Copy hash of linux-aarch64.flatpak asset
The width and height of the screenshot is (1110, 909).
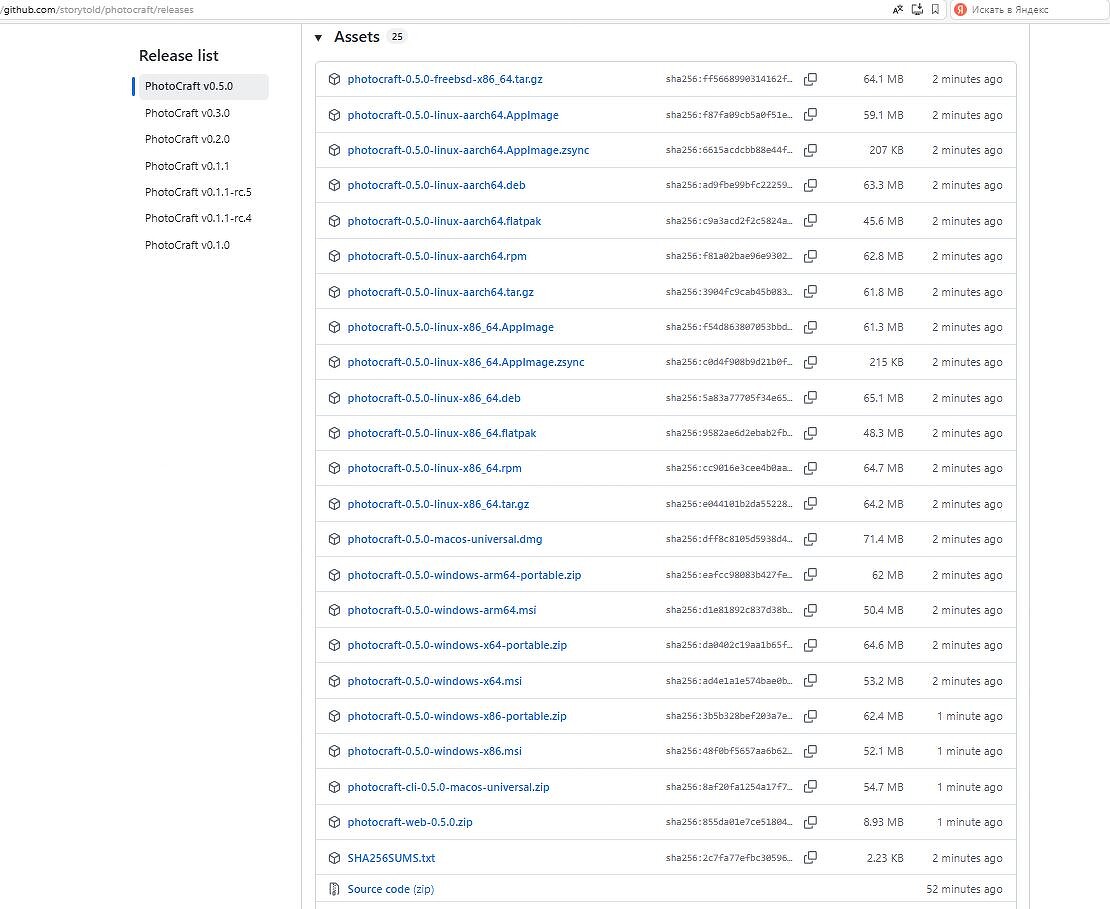pos(811,221)
